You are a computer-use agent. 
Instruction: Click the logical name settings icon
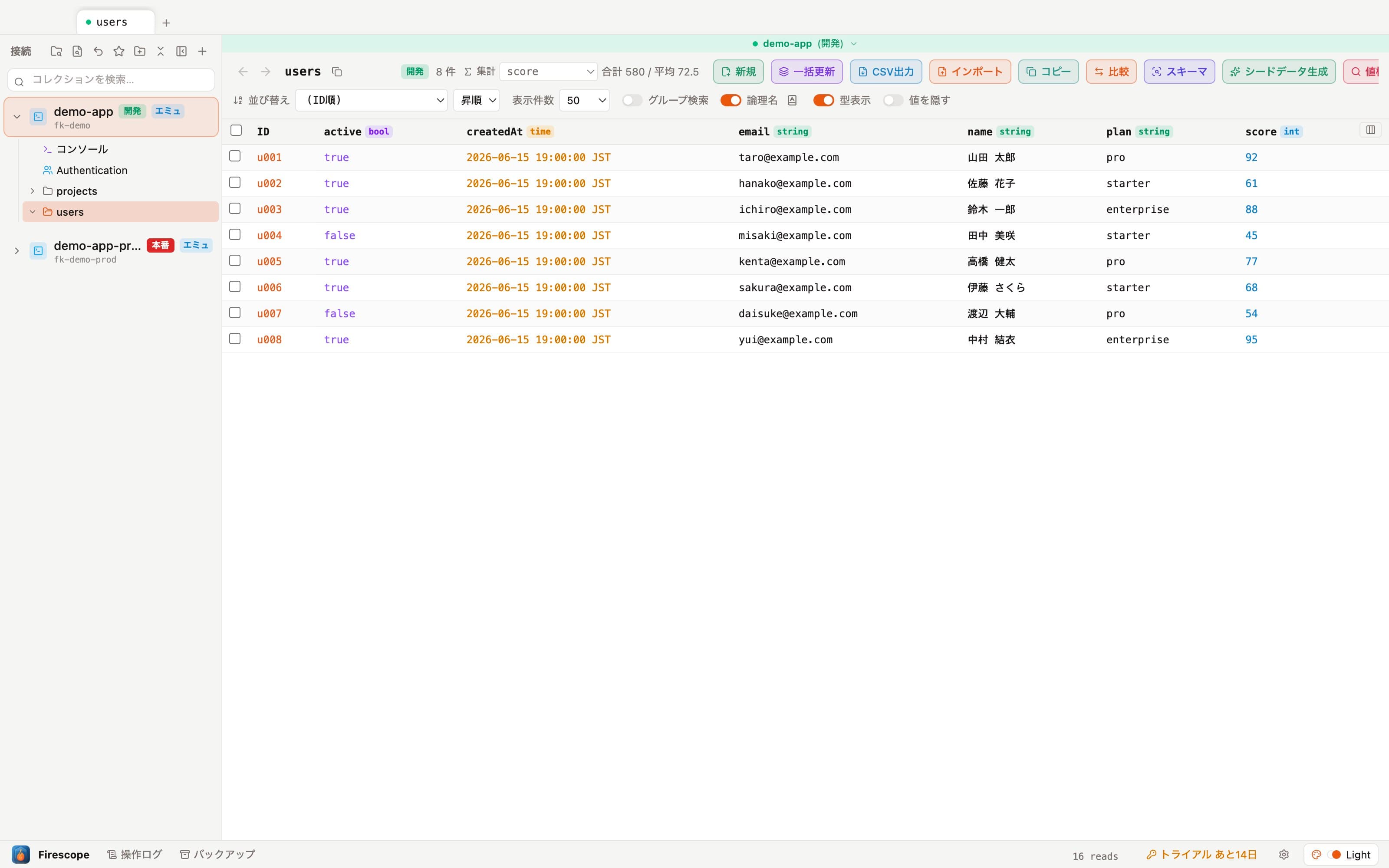(792, 100)
